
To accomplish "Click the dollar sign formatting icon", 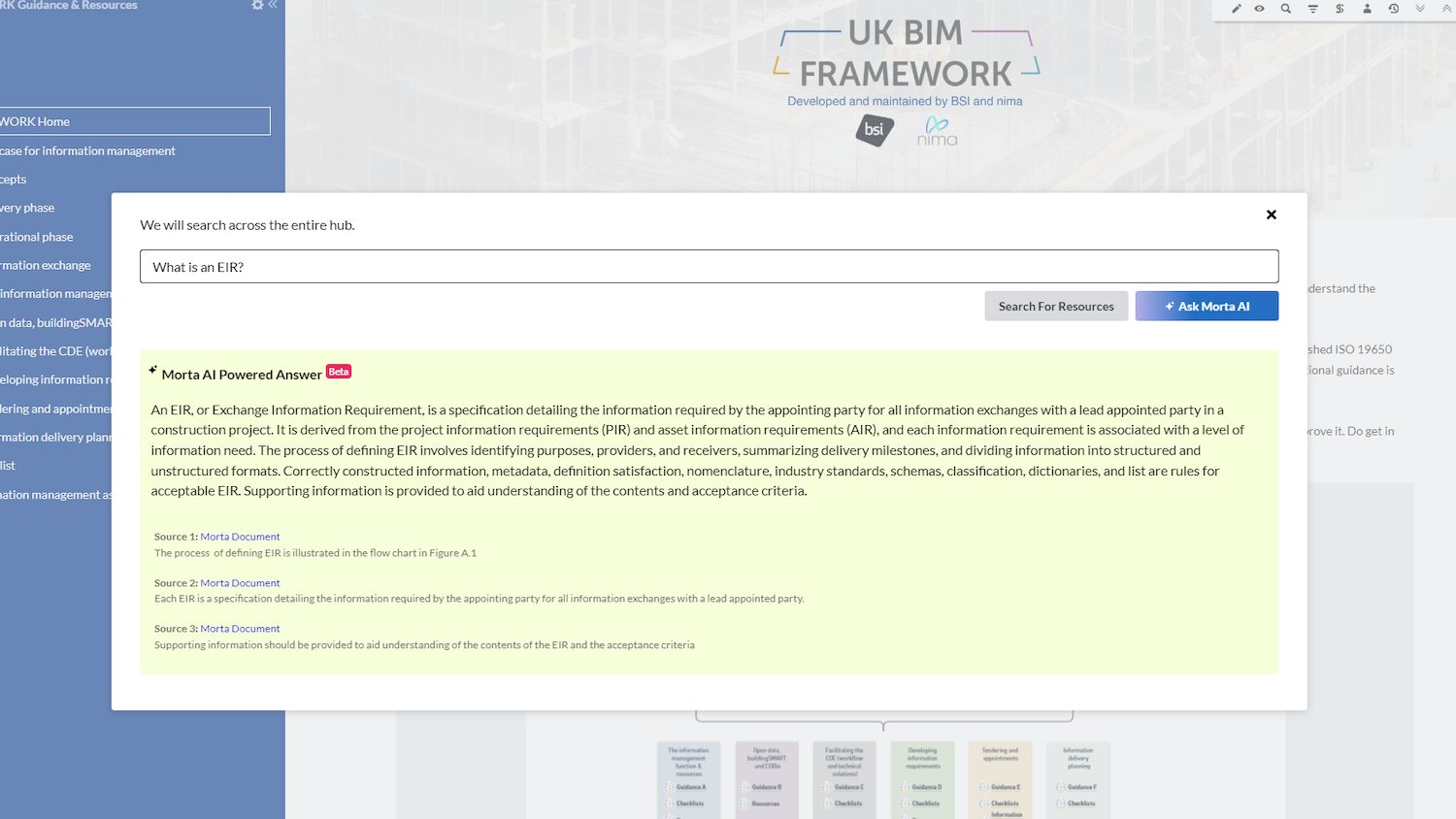I will point(1339,8).
